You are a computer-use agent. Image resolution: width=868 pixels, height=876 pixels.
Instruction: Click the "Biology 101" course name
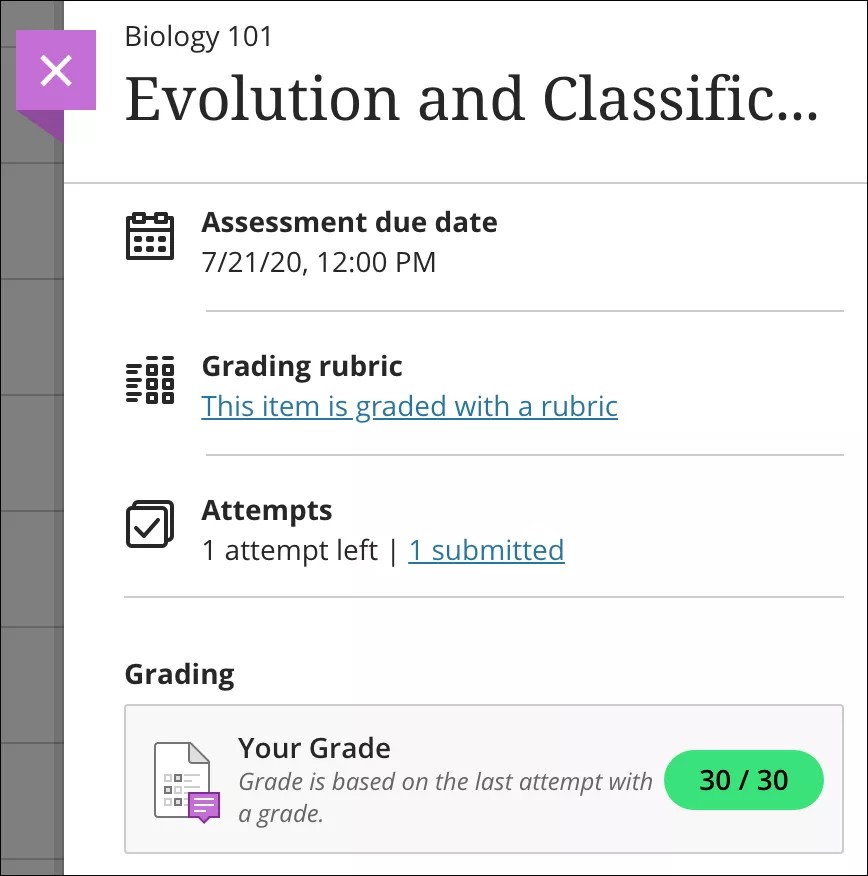tap(198, 37)
